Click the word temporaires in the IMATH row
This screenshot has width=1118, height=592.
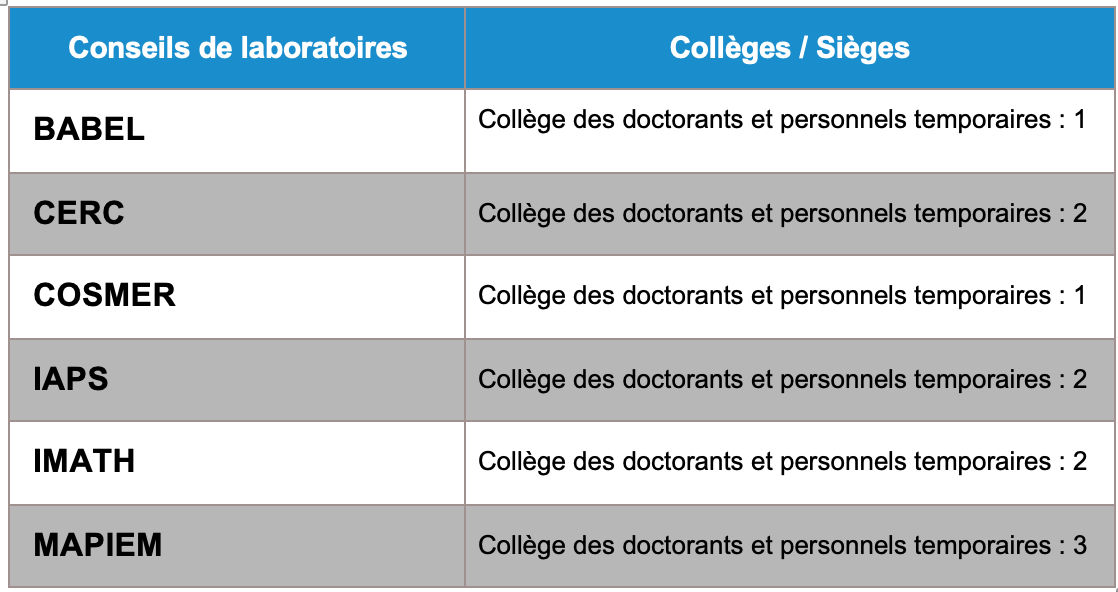click(983, 461)
